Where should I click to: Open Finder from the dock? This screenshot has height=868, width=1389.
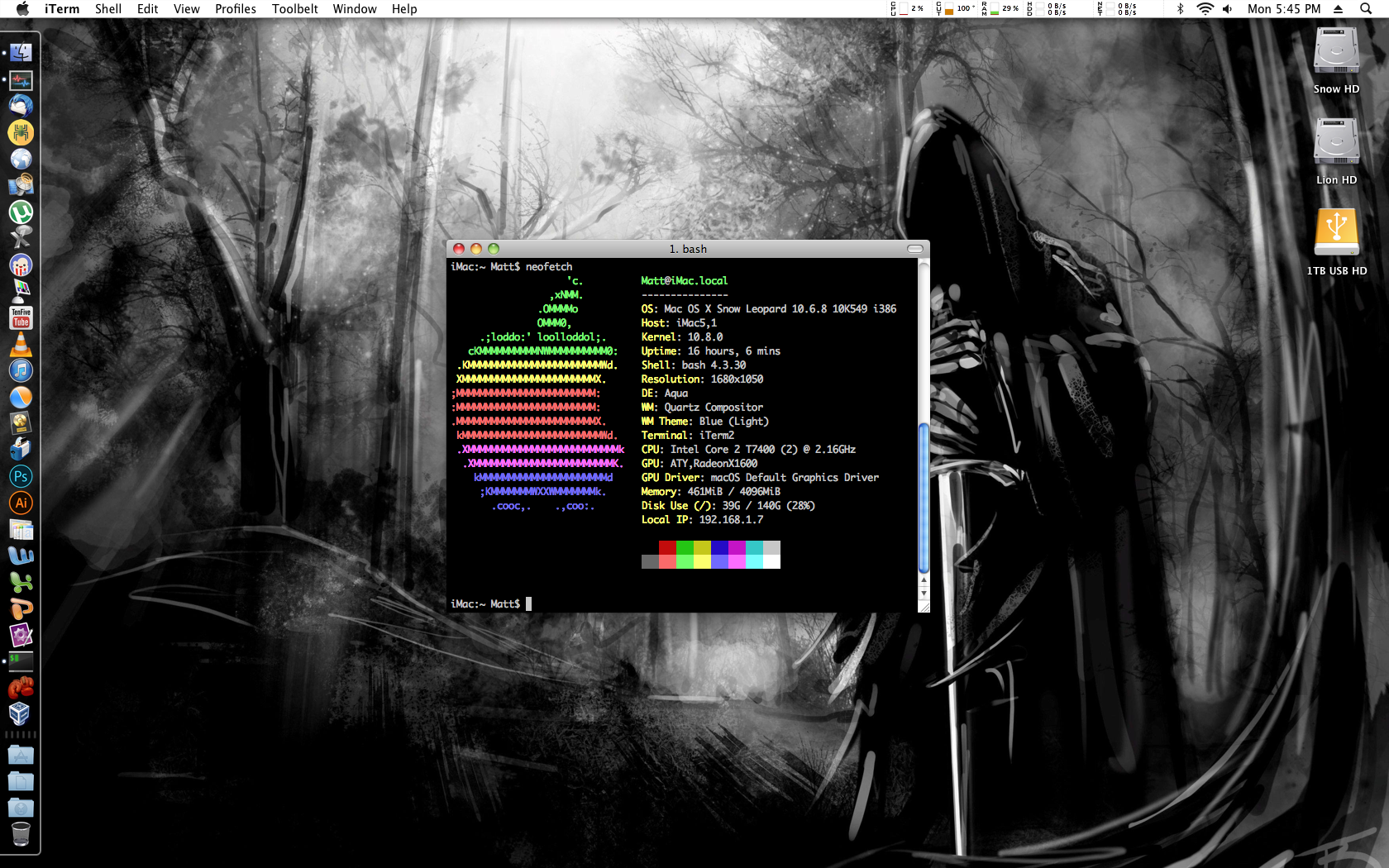click(x=21, y=53)
